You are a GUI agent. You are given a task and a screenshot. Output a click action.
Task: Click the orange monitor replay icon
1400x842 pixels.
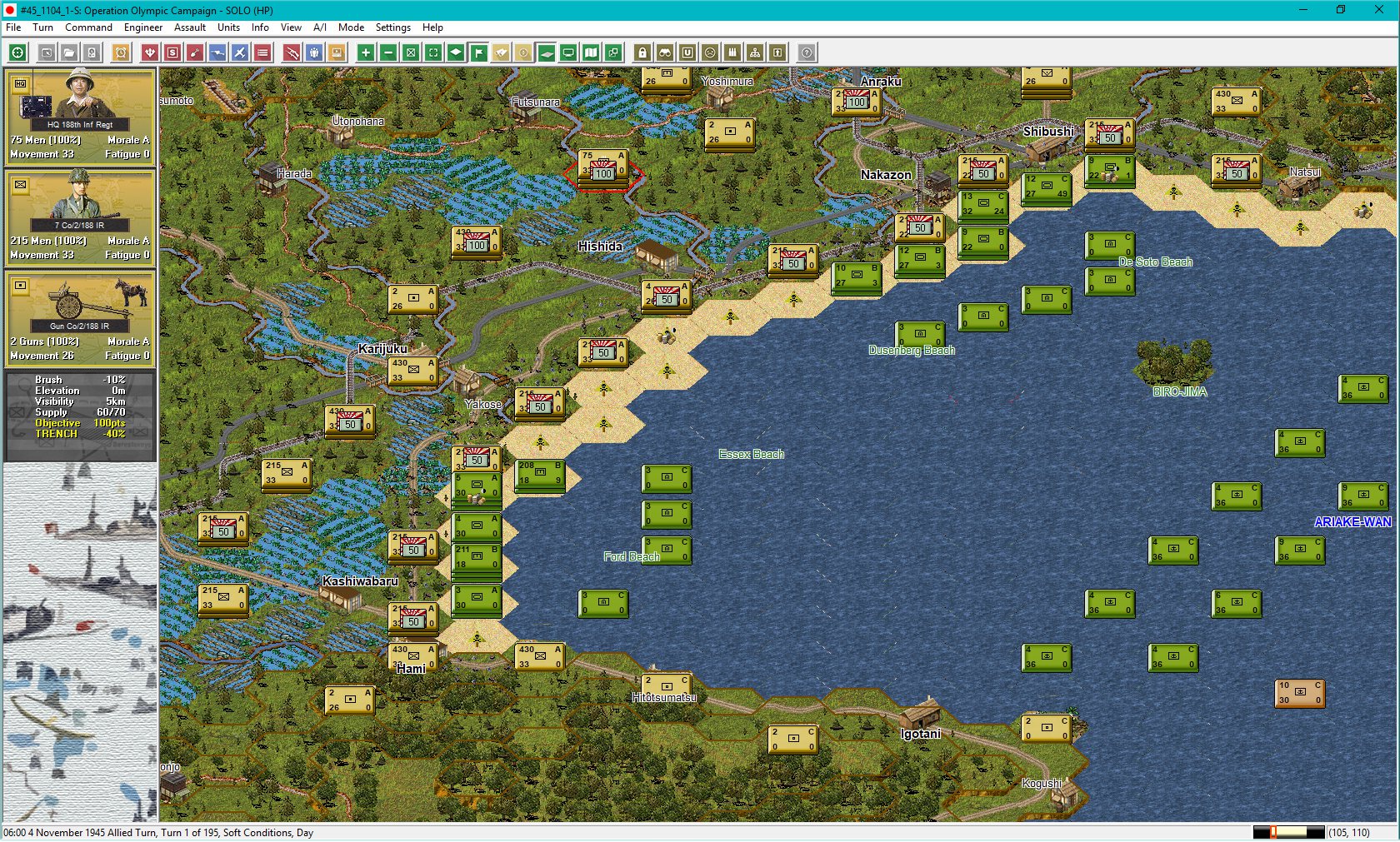[x=337, y=53]
